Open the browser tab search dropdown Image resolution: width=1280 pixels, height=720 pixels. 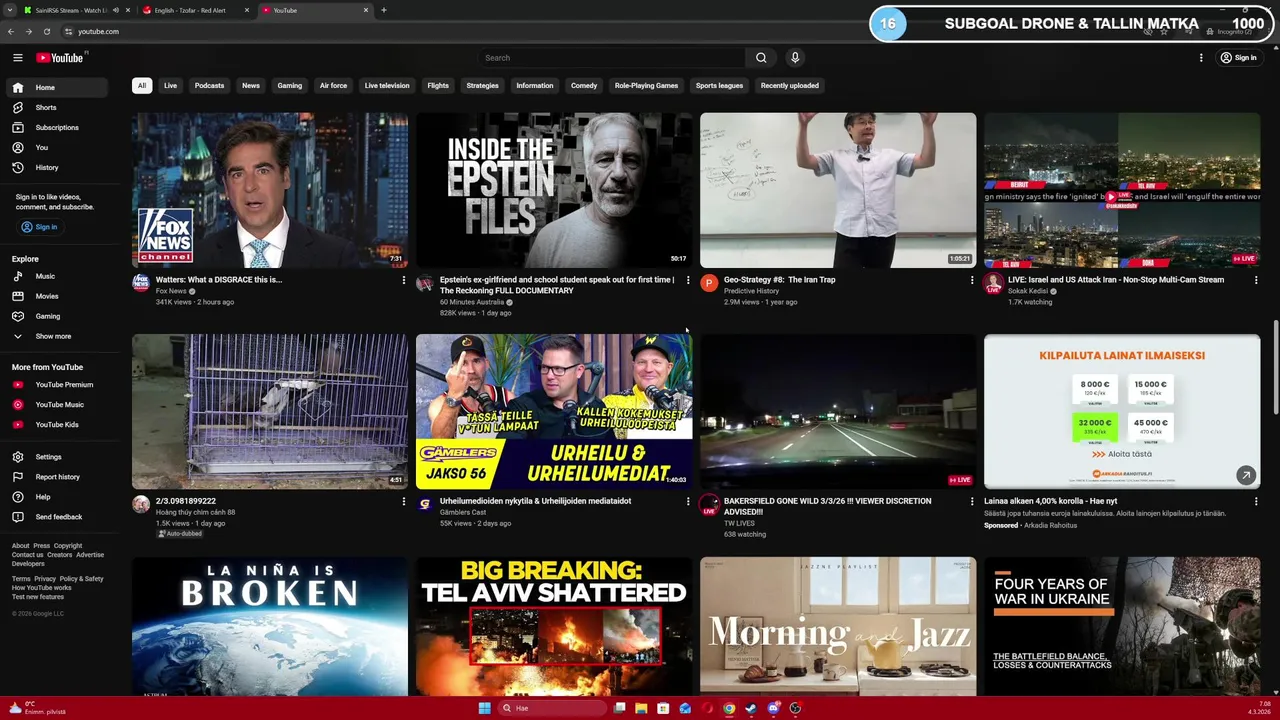pos(12,10)
